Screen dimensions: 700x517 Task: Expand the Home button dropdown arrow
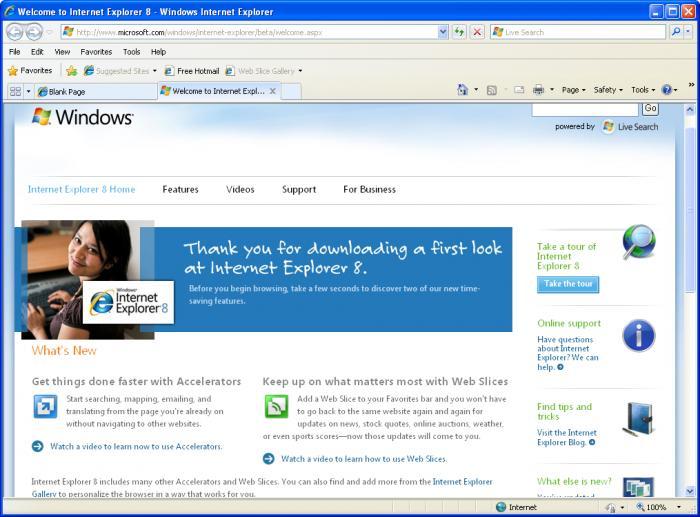476,90
